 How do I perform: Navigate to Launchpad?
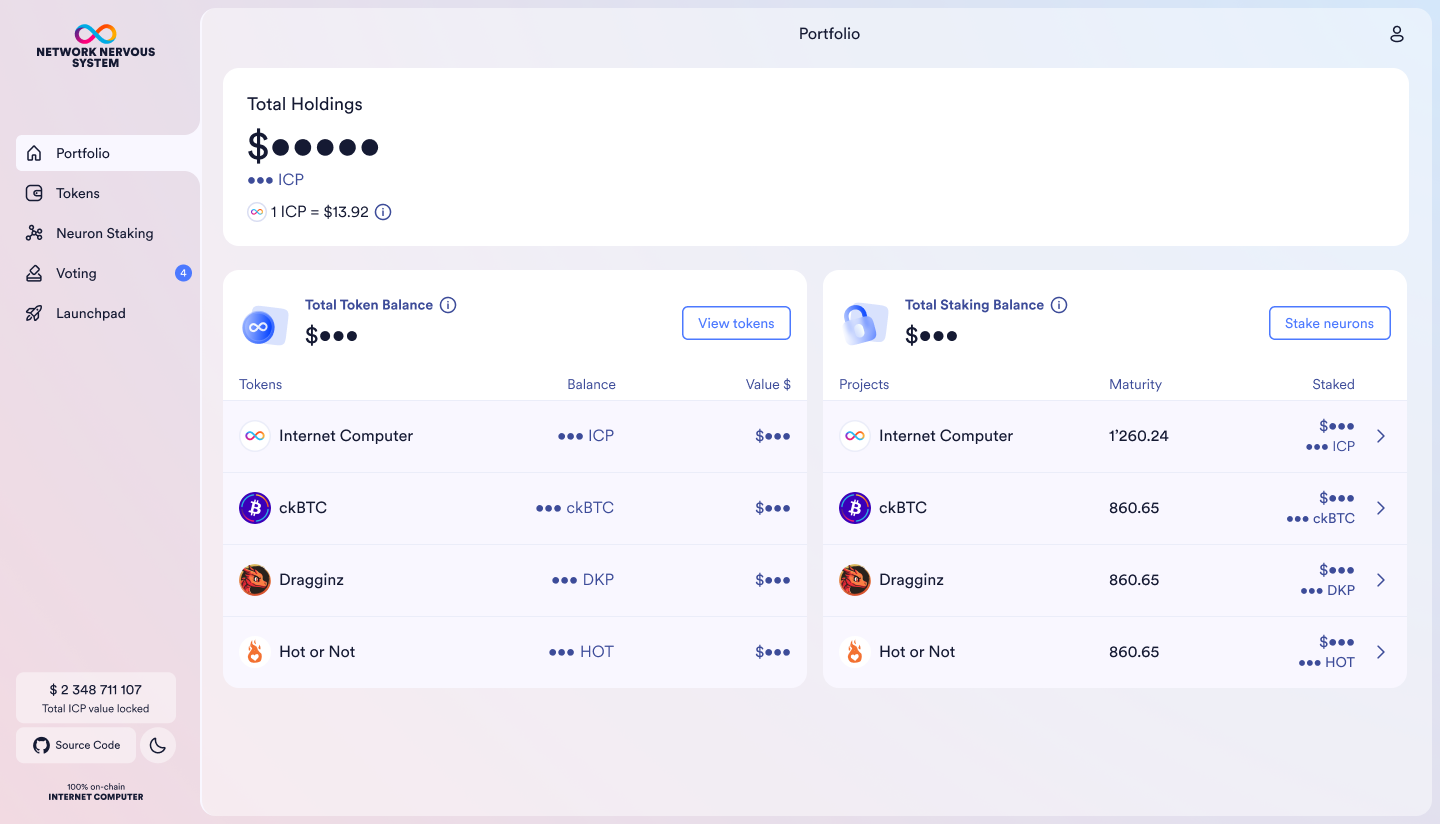tap(90, 313)
